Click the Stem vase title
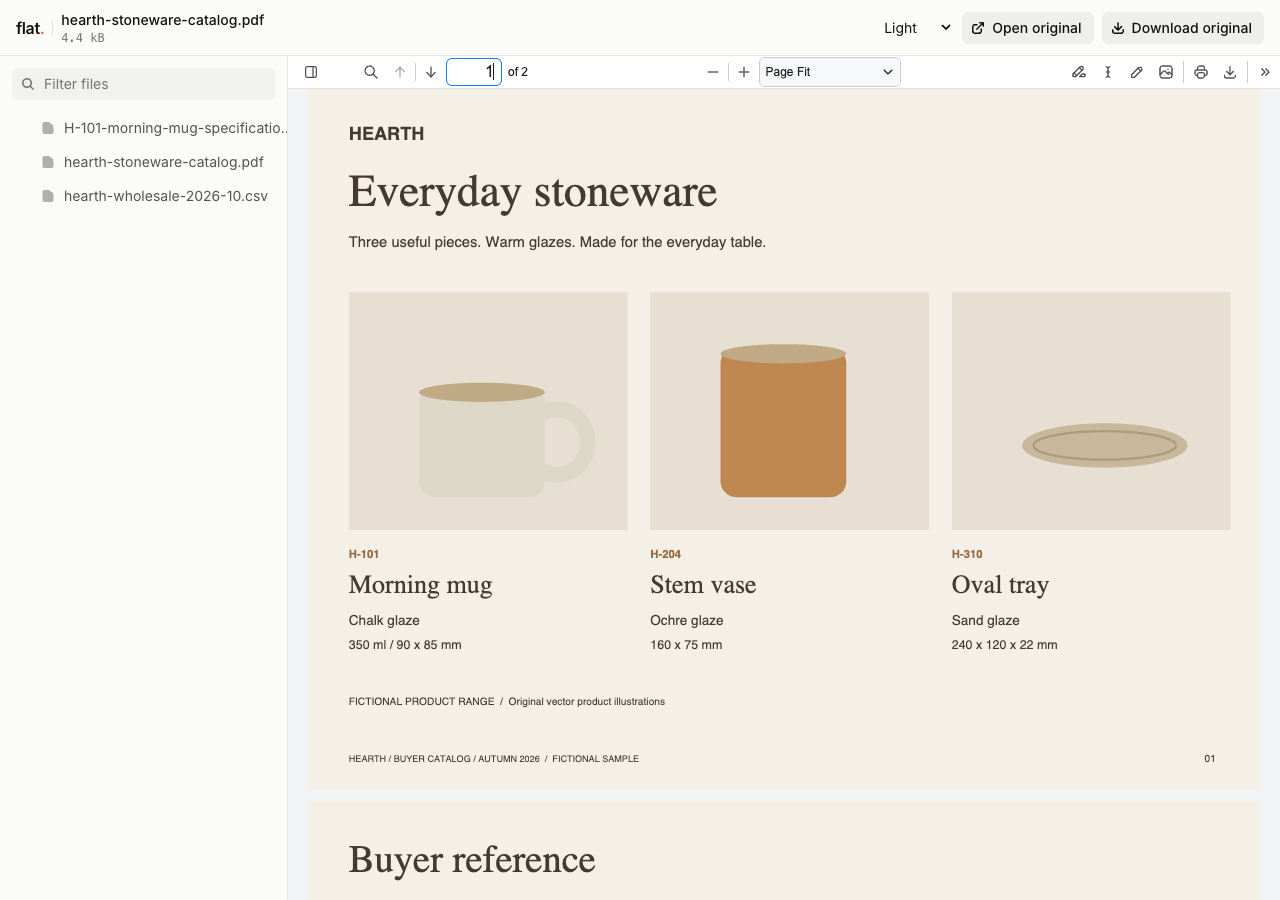 [x=703, y=585]
